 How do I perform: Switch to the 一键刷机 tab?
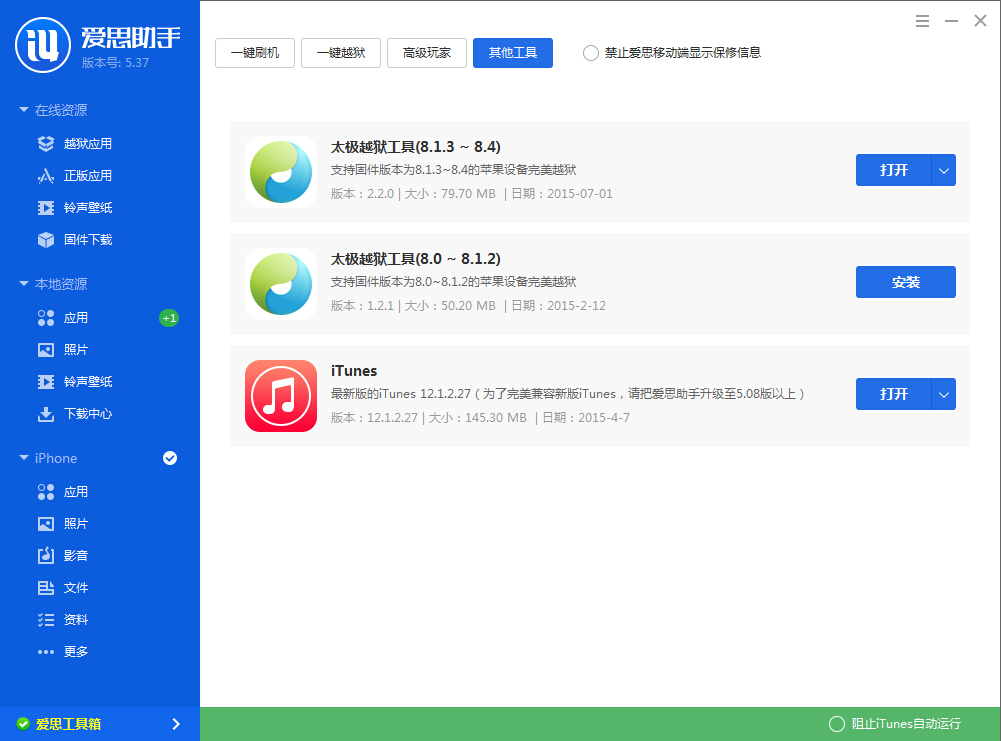254,53
